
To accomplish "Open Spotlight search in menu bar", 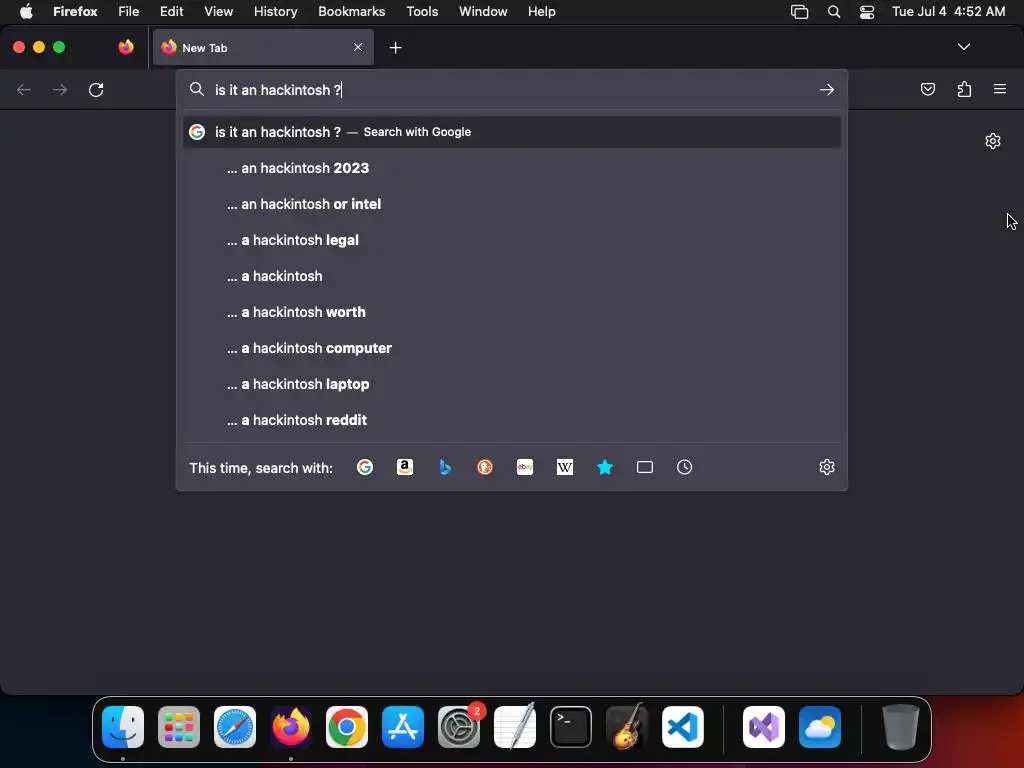I will click(x=833, y=11).
